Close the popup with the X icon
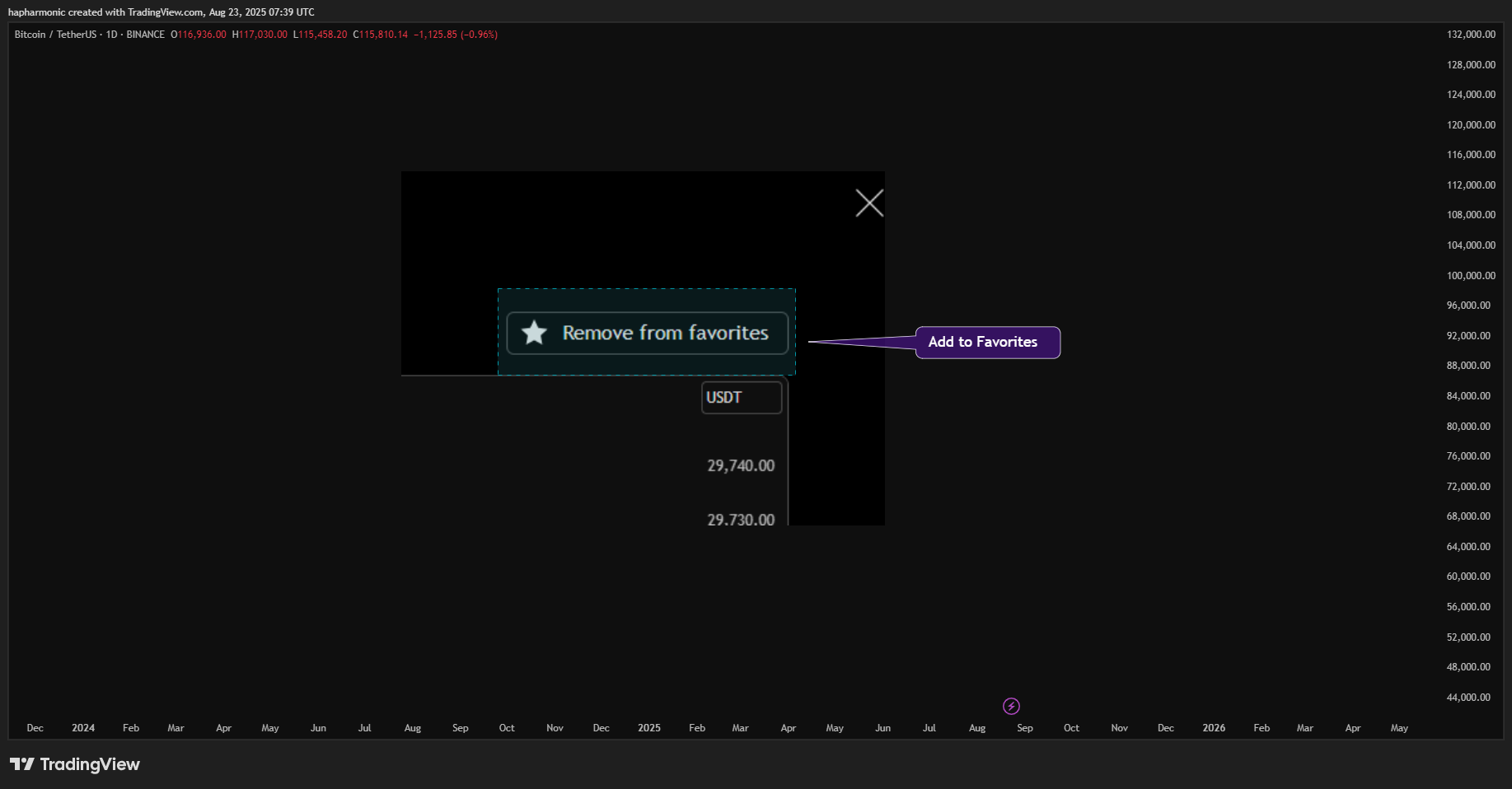The width and height of the screenshot is (1512, 789). (x=869, y=203)
